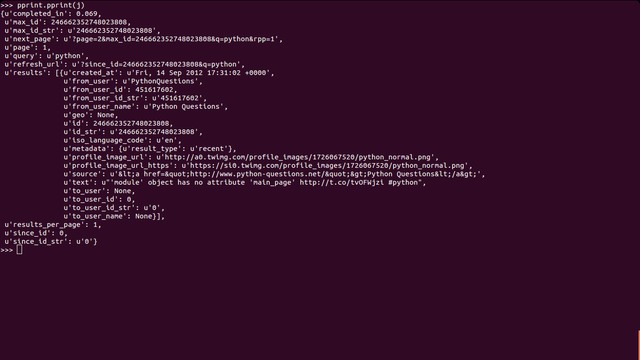Image resolution: width=640 pixels, height=360 pixels.
Task: Click the from_user_id number 451617602
Action: pyautogui.click(x=154, y=90)
